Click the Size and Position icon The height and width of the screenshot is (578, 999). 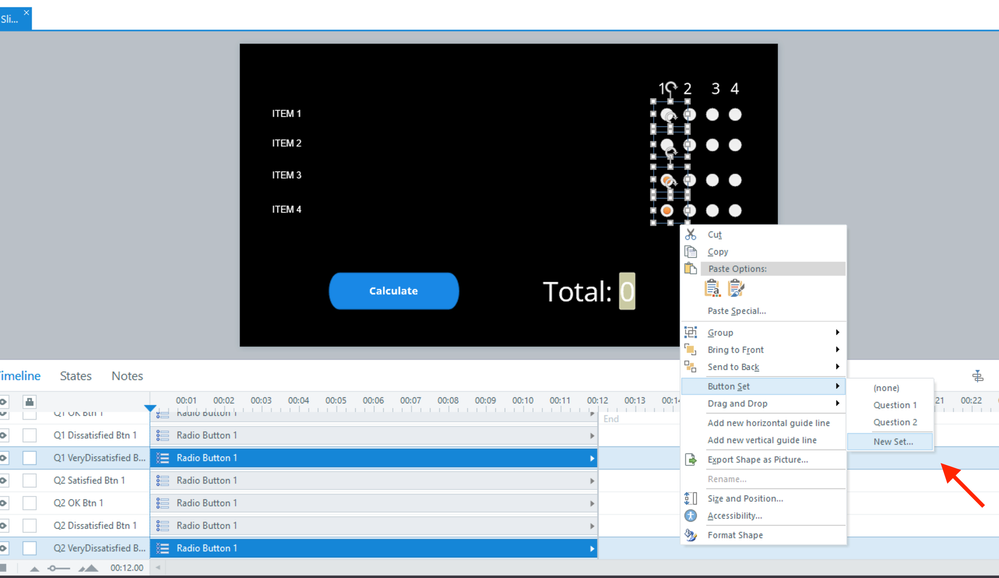click(x=691, y=498)
